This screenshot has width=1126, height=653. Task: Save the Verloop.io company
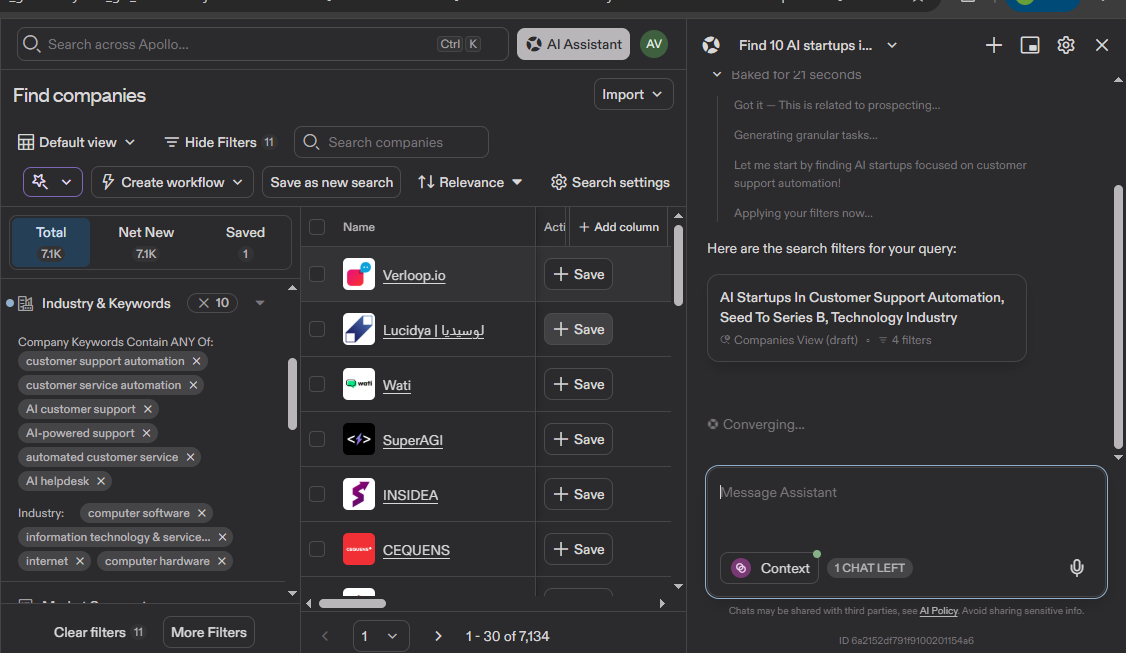(x=578, y=274)
